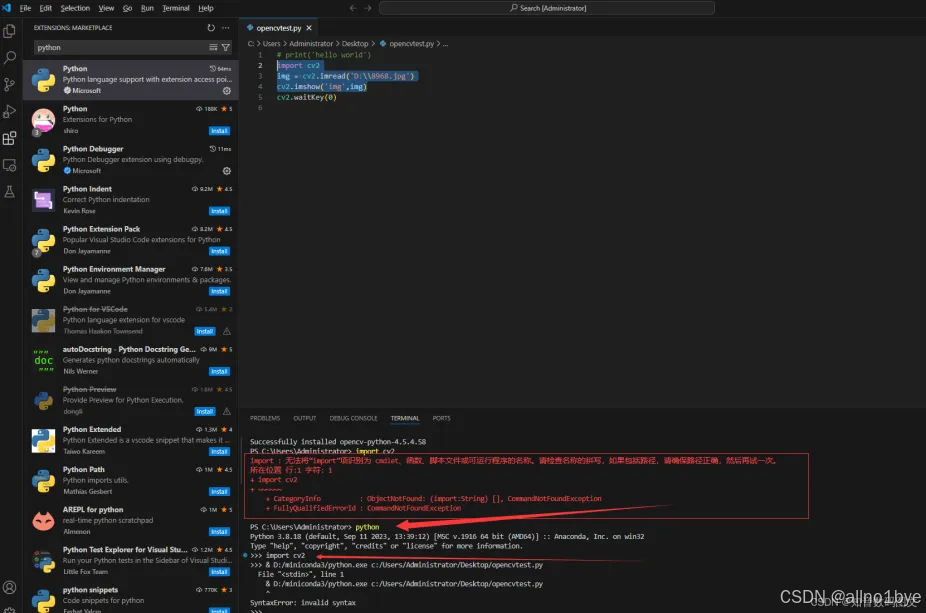Open the Extensions view icon
The width and height of the screenshot is (926, 613).
[9, 138]
